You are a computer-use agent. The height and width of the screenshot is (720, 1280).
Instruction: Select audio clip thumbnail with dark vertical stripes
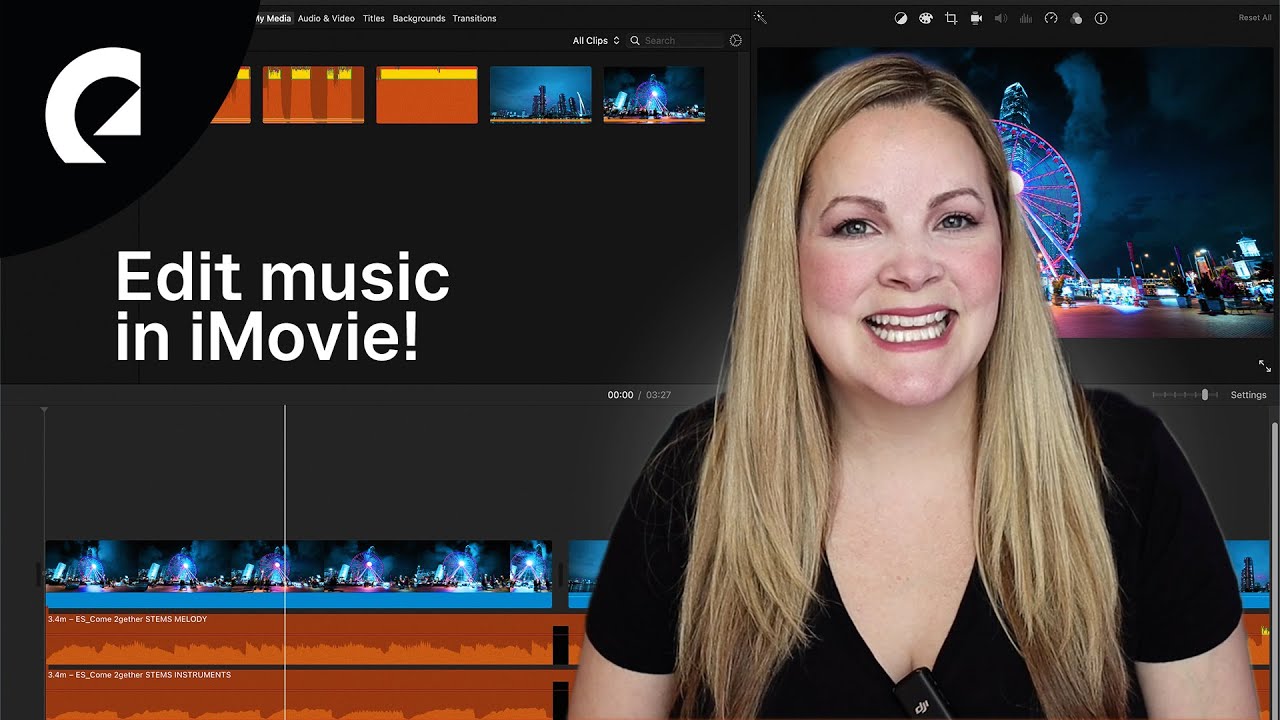point(313,95)
